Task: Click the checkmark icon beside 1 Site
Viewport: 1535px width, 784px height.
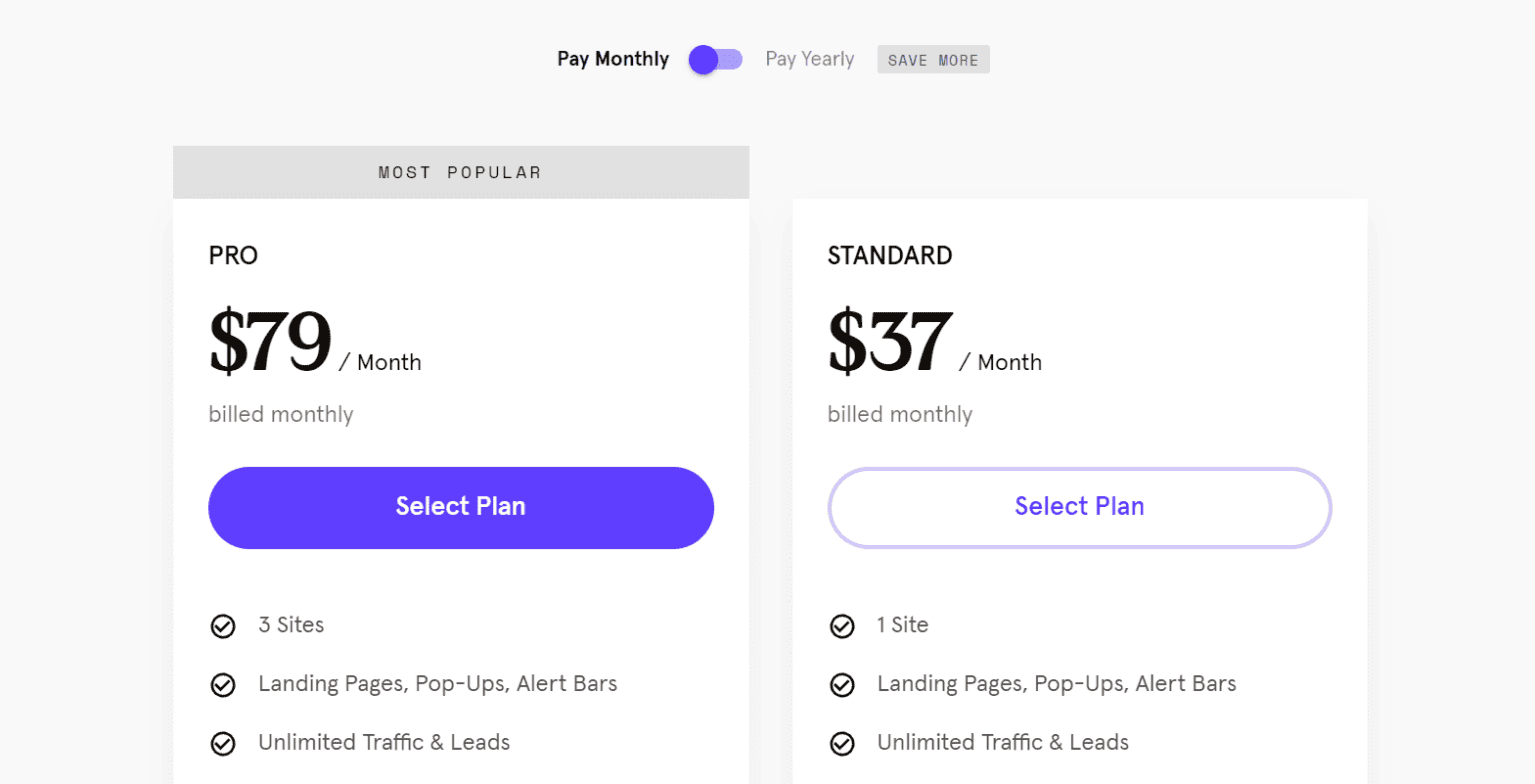Action: (x=842, y=626)
